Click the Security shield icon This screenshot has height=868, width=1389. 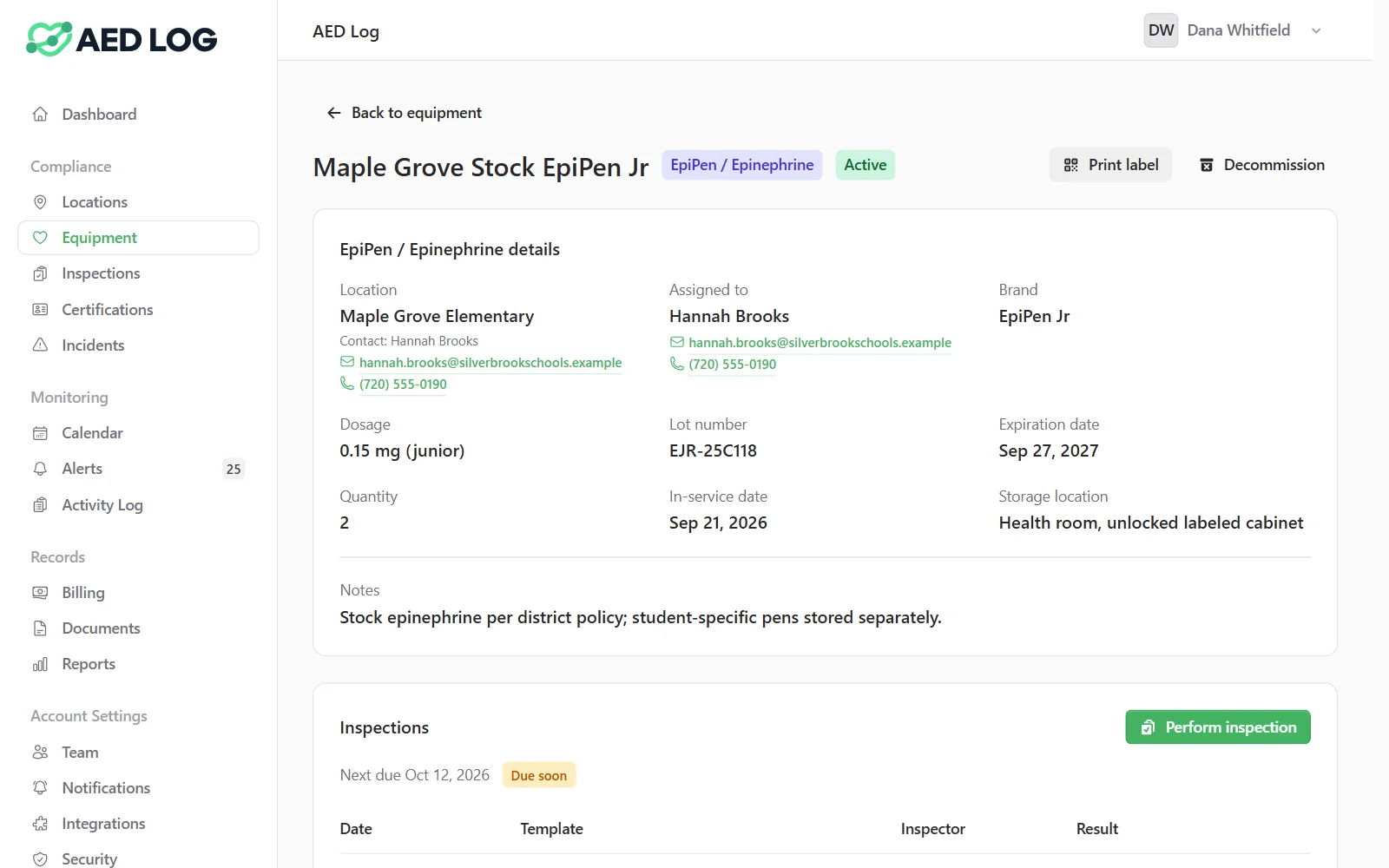click(x=40, y=859)
